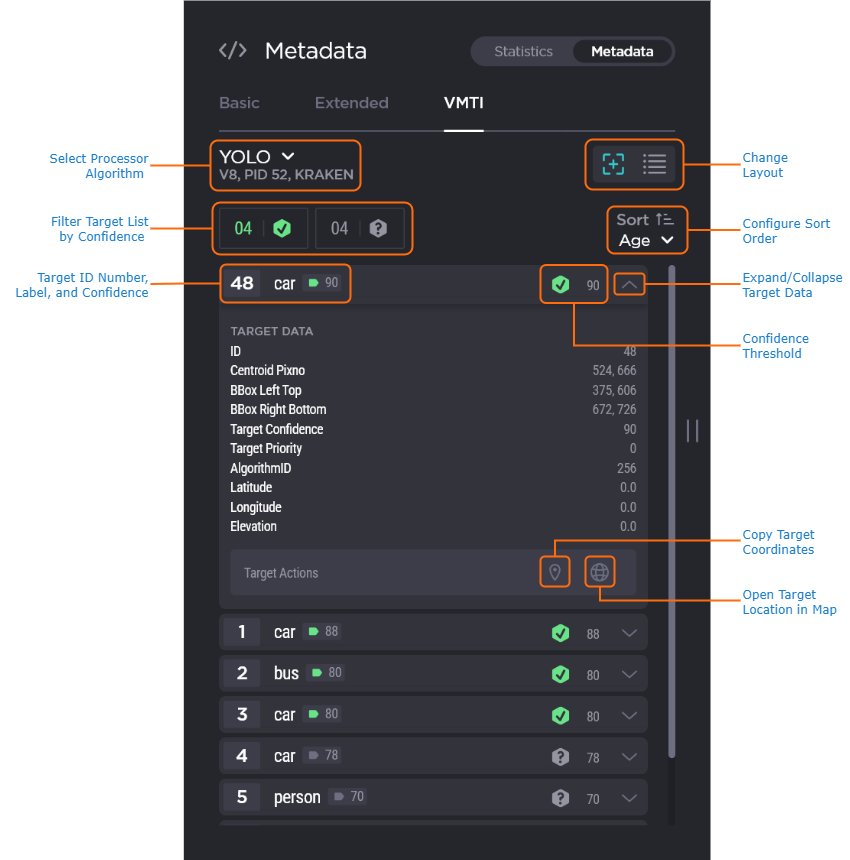Viewport: 850px width, 860px height.
Task: Open the YOLO processor algorithm dropdown
Action: [x=258, y=157]
